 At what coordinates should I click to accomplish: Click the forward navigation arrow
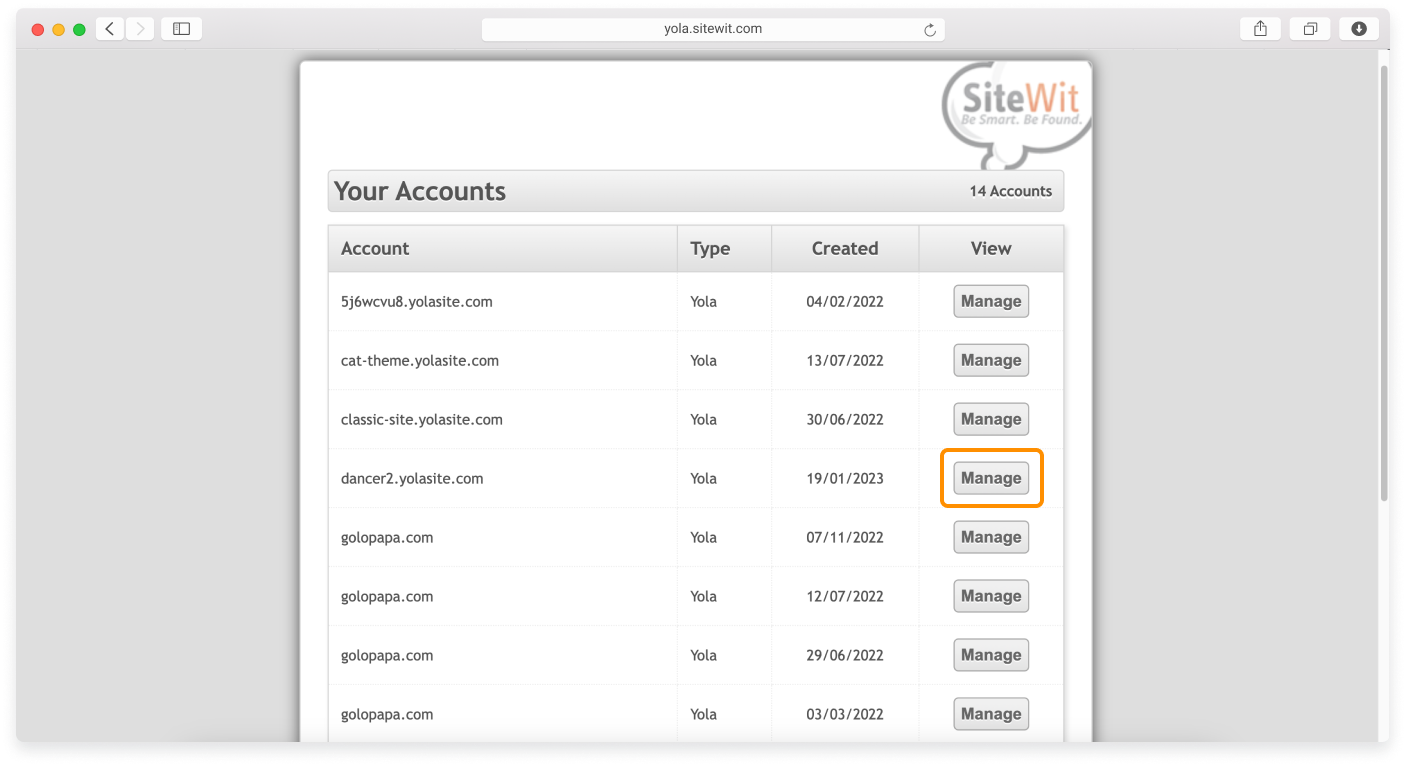[139, 28]
